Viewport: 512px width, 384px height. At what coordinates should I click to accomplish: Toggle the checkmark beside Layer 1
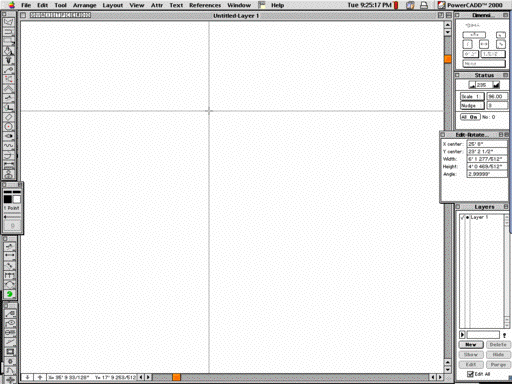[x=462, y=217]
